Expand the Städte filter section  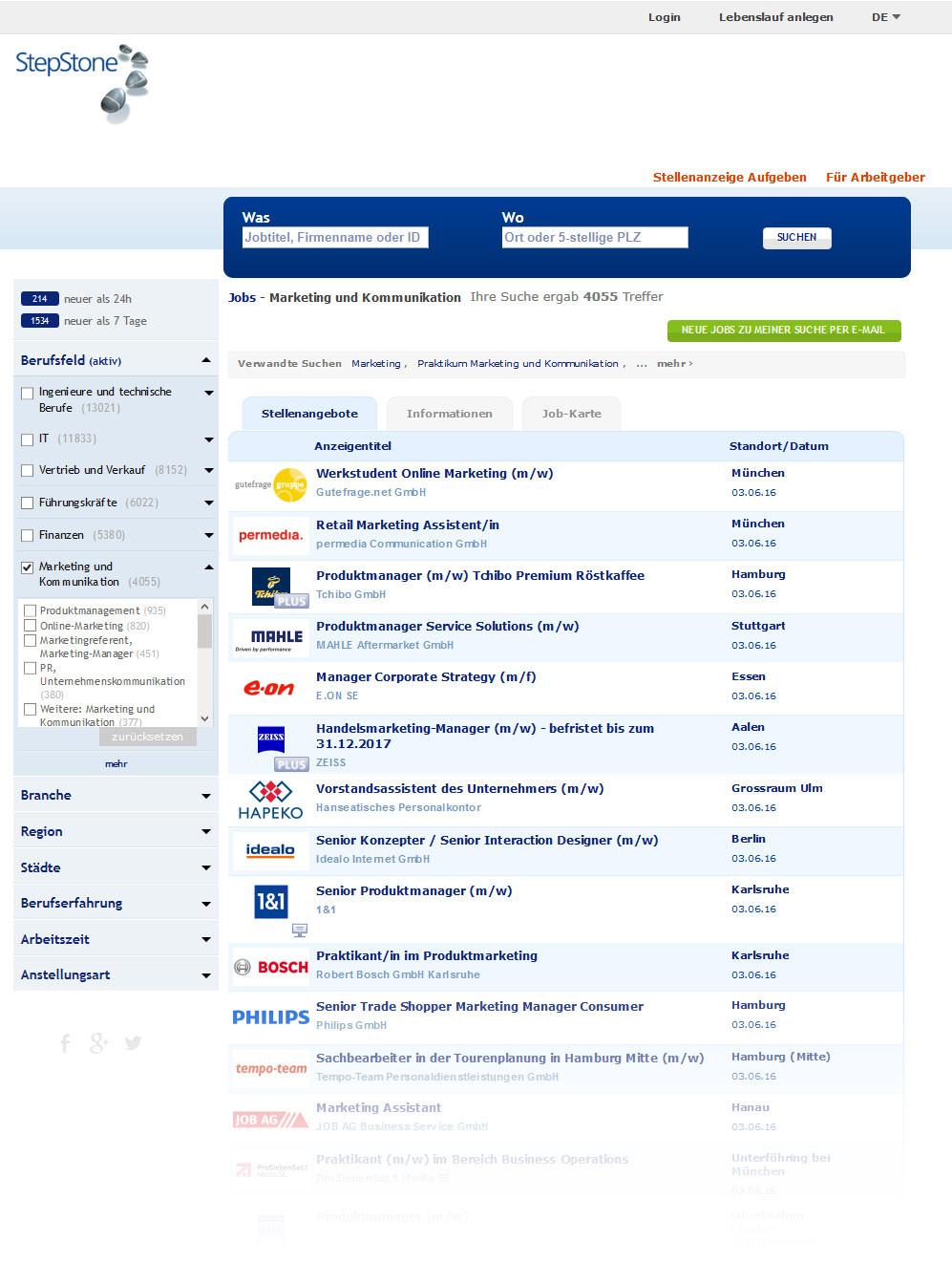[206, 868]
